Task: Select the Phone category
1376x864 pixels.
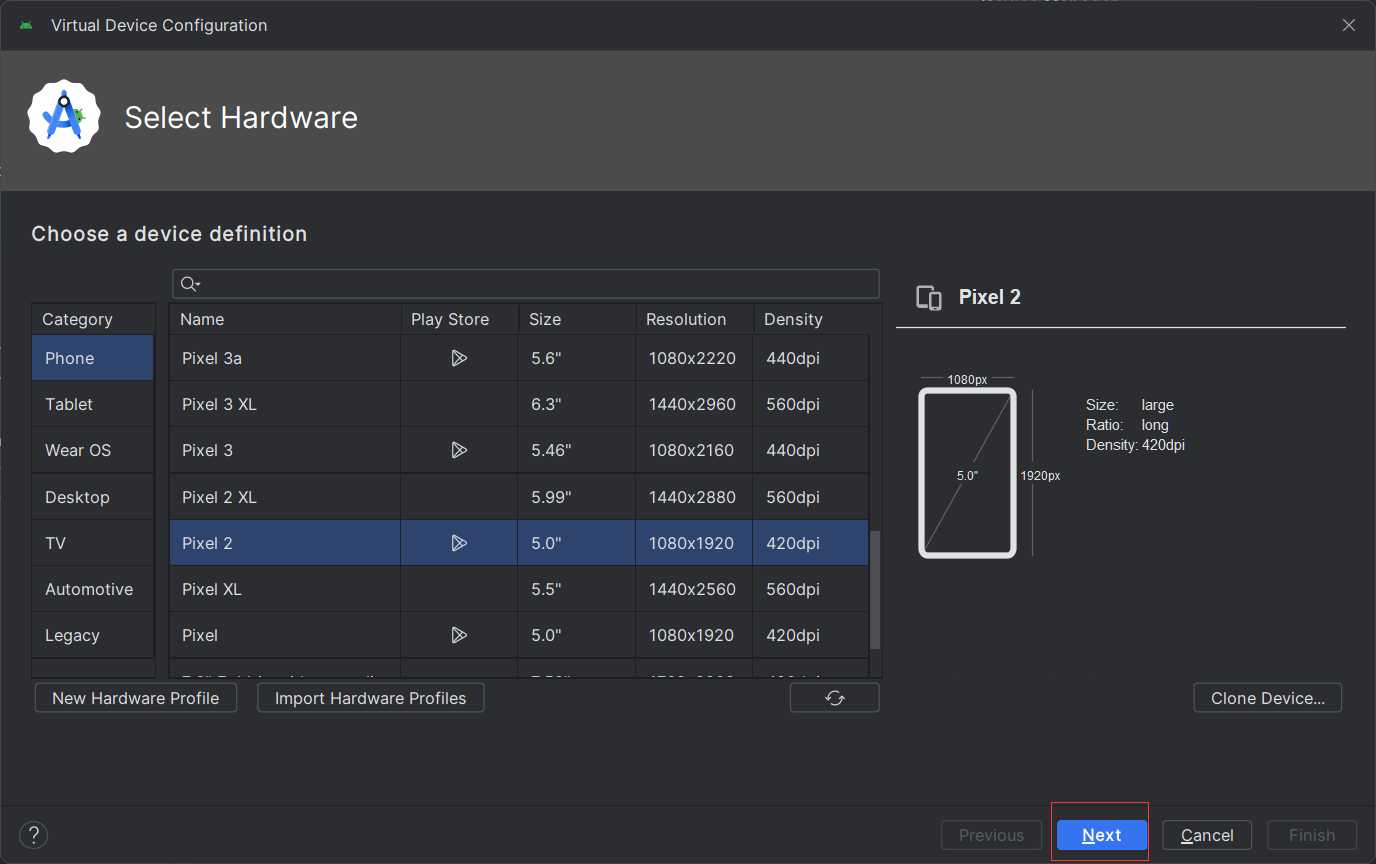Action: (x=93, y=358)
